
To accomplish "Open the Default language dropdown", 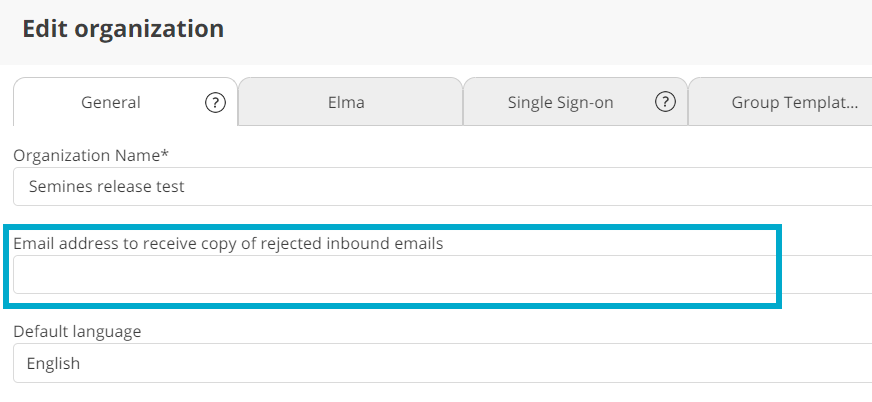I will pyautogui.click(x=440, y=363).
